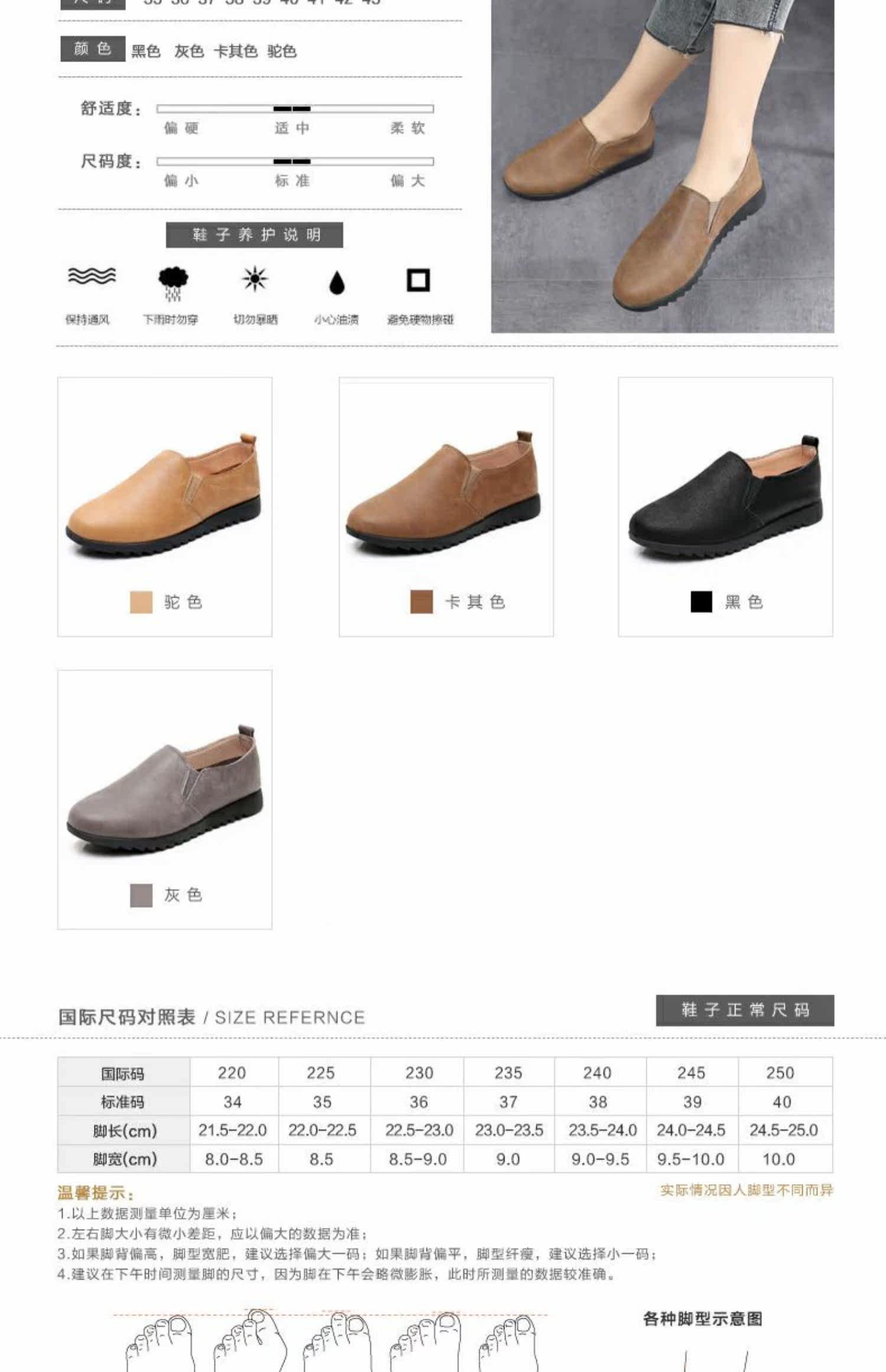Click size 38 in the 标准码 row
Image resolution: width=886 pixels, height=1372 pixels.
coord(598,1101)
